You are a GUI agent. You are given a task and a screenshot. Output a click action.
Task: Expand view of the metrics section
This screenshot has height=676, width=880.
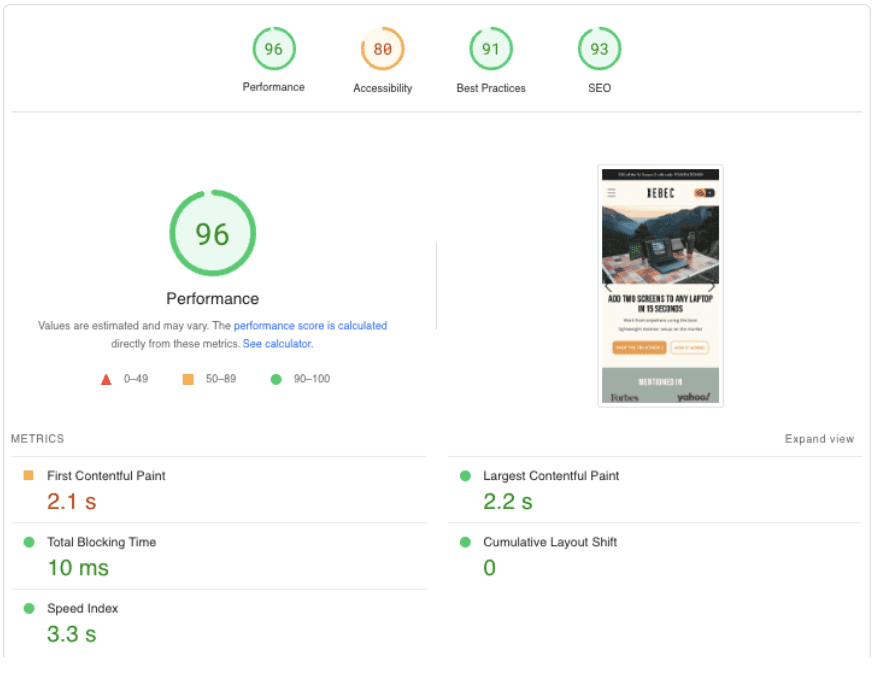(819, 439)
